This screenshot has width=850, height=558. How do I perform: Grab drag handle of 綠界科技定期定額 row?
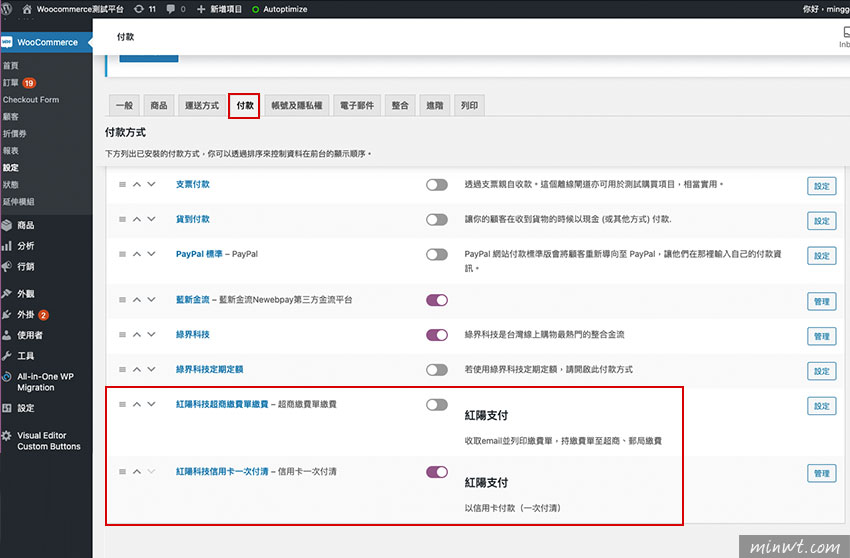123,369
